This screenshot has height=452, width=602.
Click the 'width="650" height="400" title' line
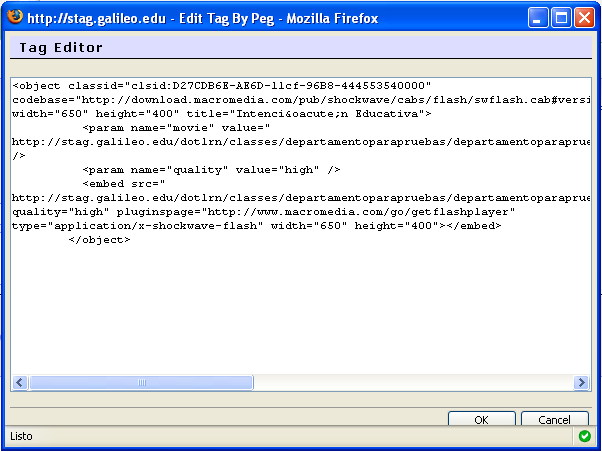pos(222,114)
